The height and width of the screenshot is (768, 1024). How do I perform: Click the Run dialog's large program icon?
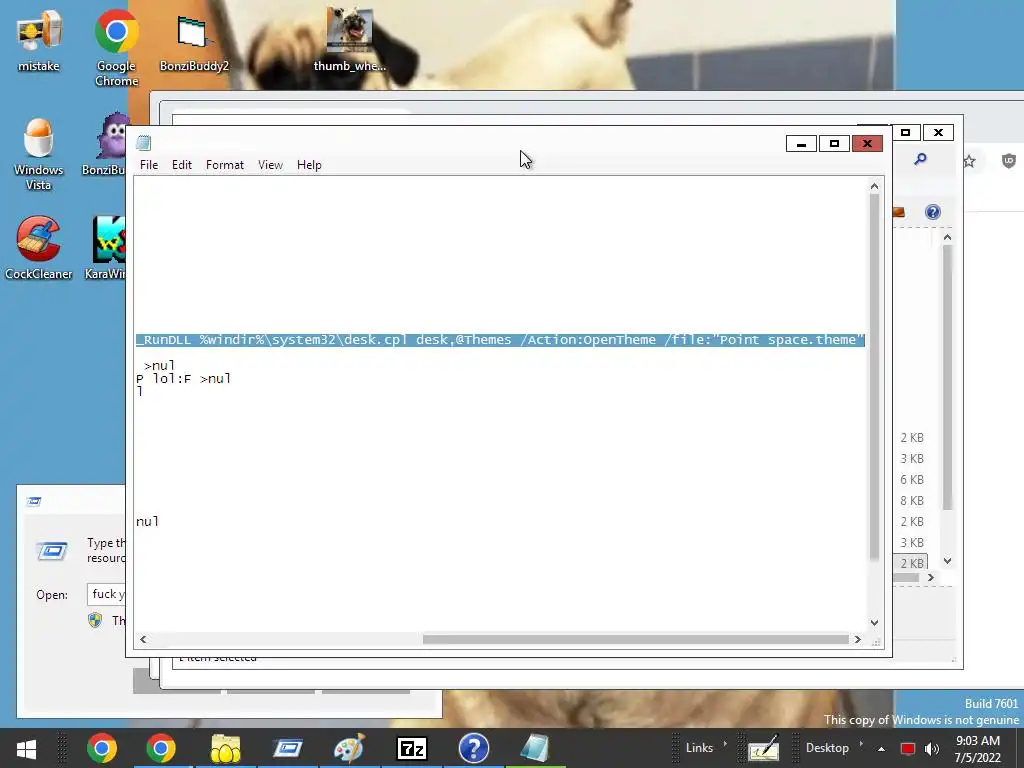(52, 551)
